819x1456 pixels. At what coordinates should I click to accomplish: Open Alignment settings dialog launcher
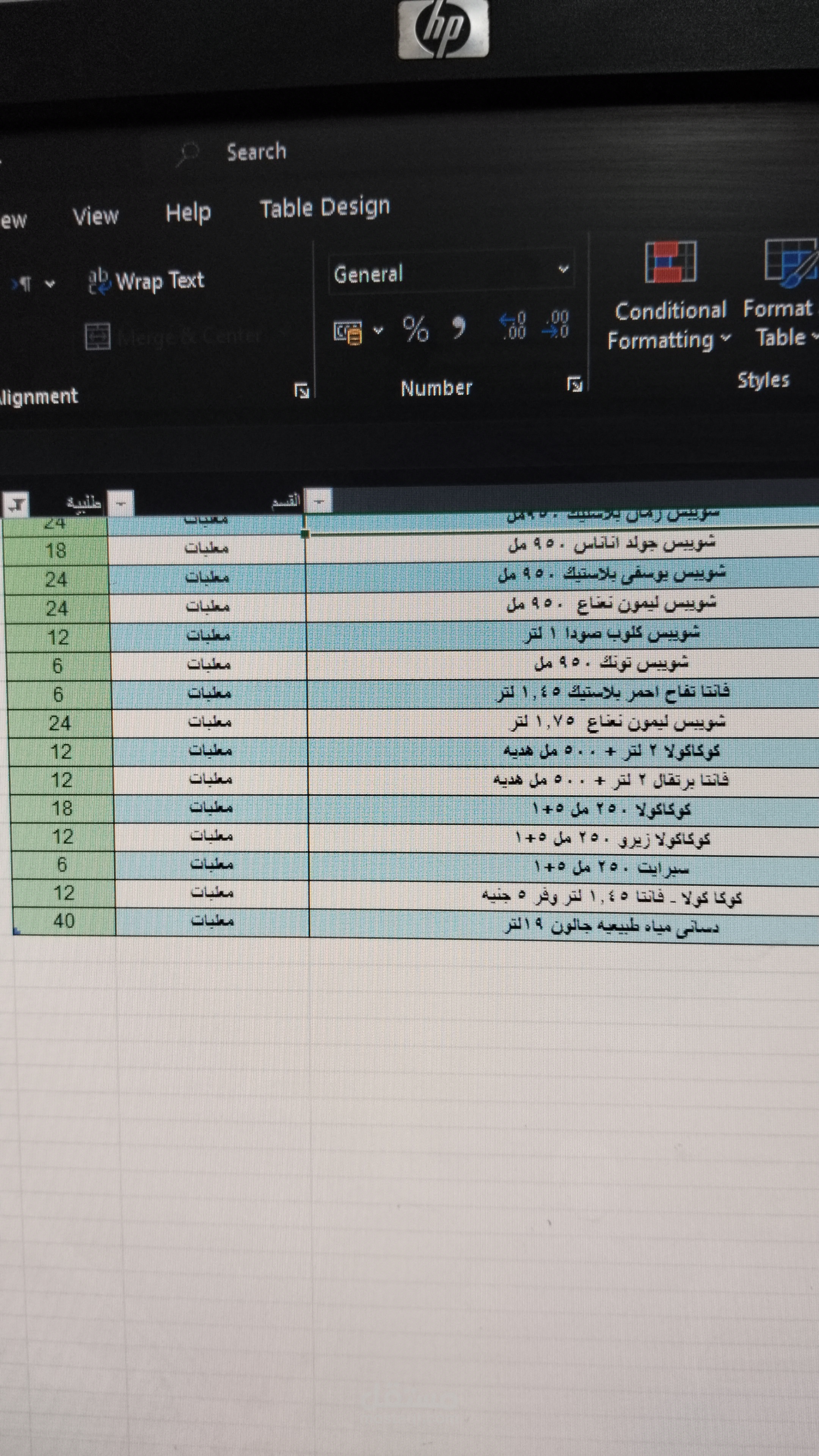point(302,391)
